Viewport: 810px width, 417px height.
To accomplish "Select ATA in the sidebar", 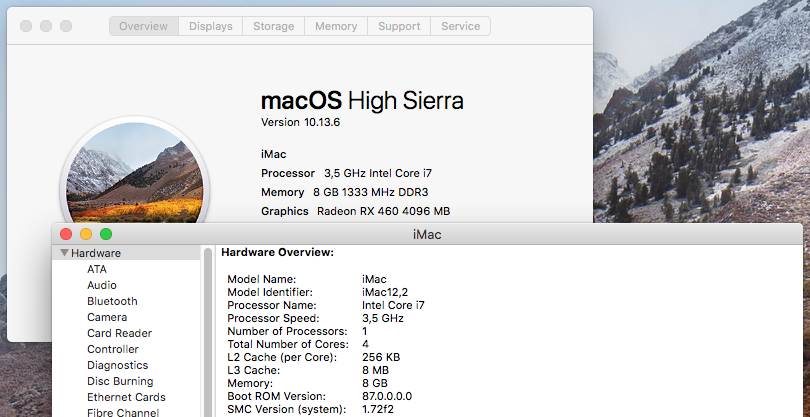I will (x=97, y=269).
